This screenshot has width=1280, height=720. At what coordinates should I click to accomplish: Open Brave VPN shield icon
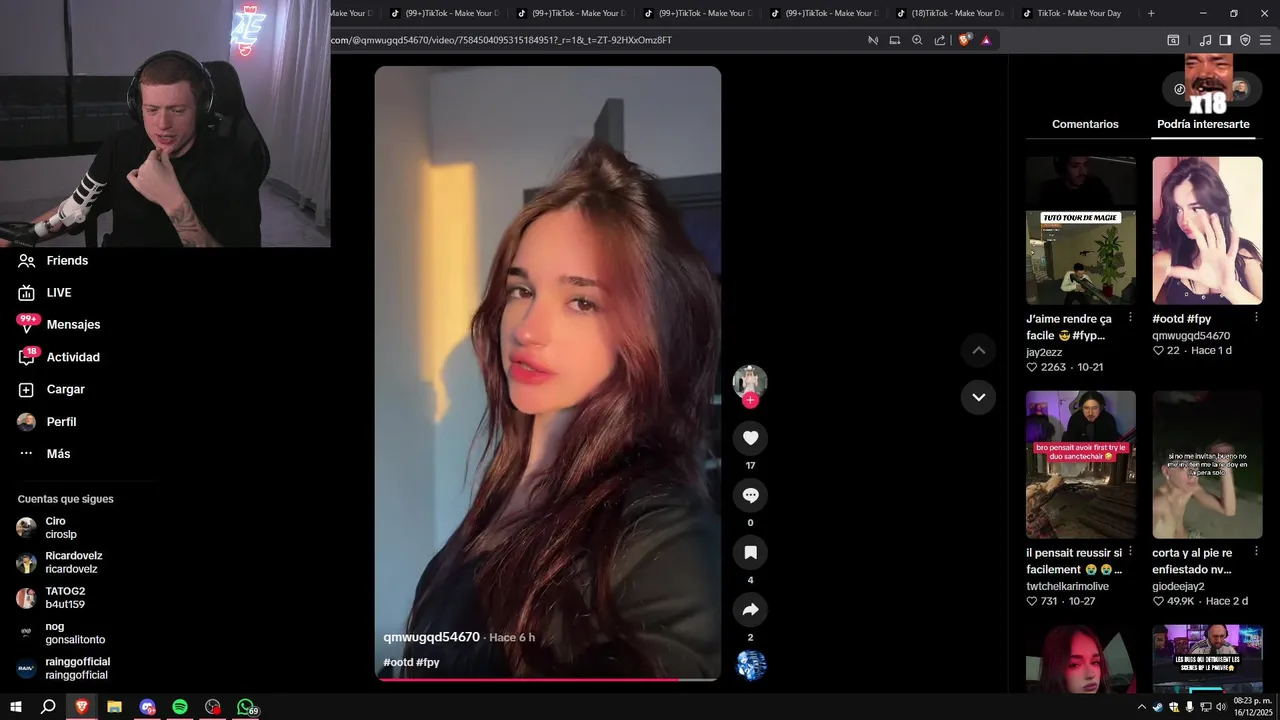click(x=1245, y=40)
